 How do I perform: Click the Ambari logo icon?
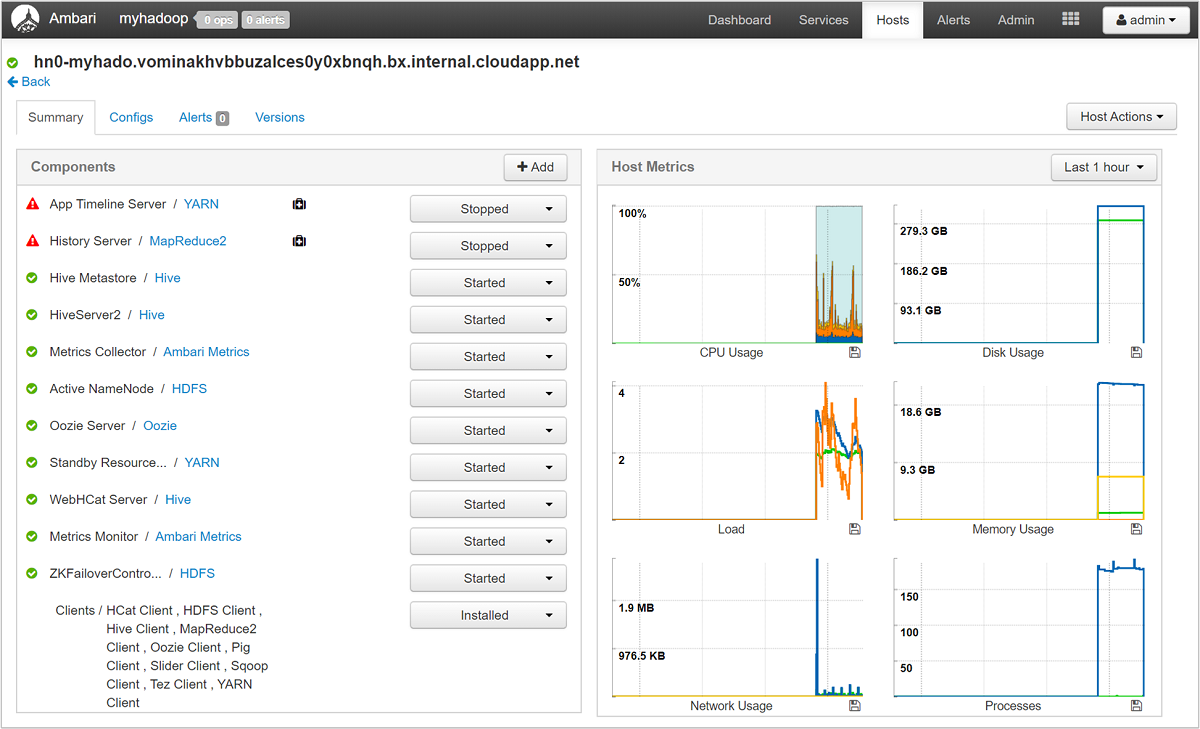(25, 19)
